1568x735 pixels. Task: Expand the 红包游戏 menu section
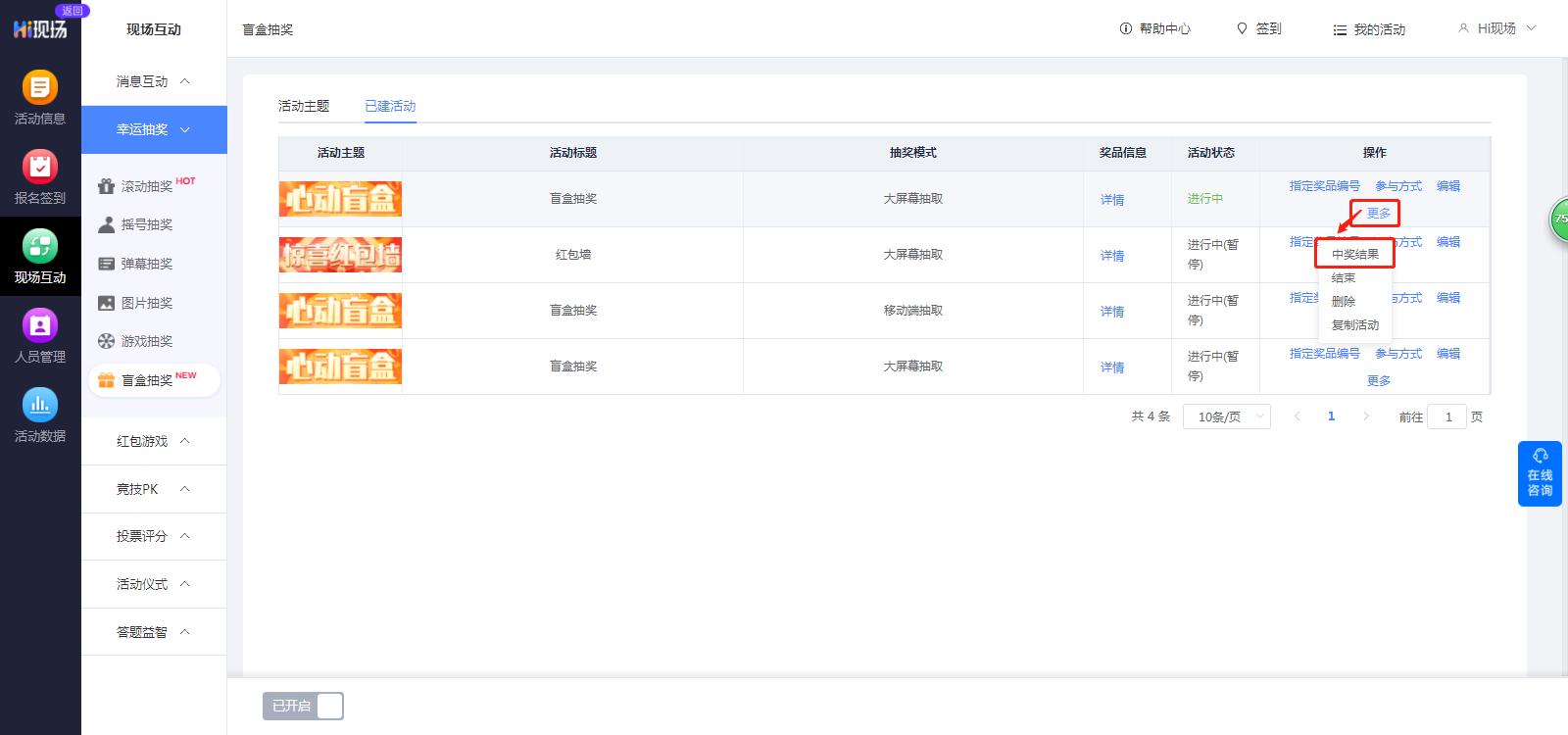point(154,441)
